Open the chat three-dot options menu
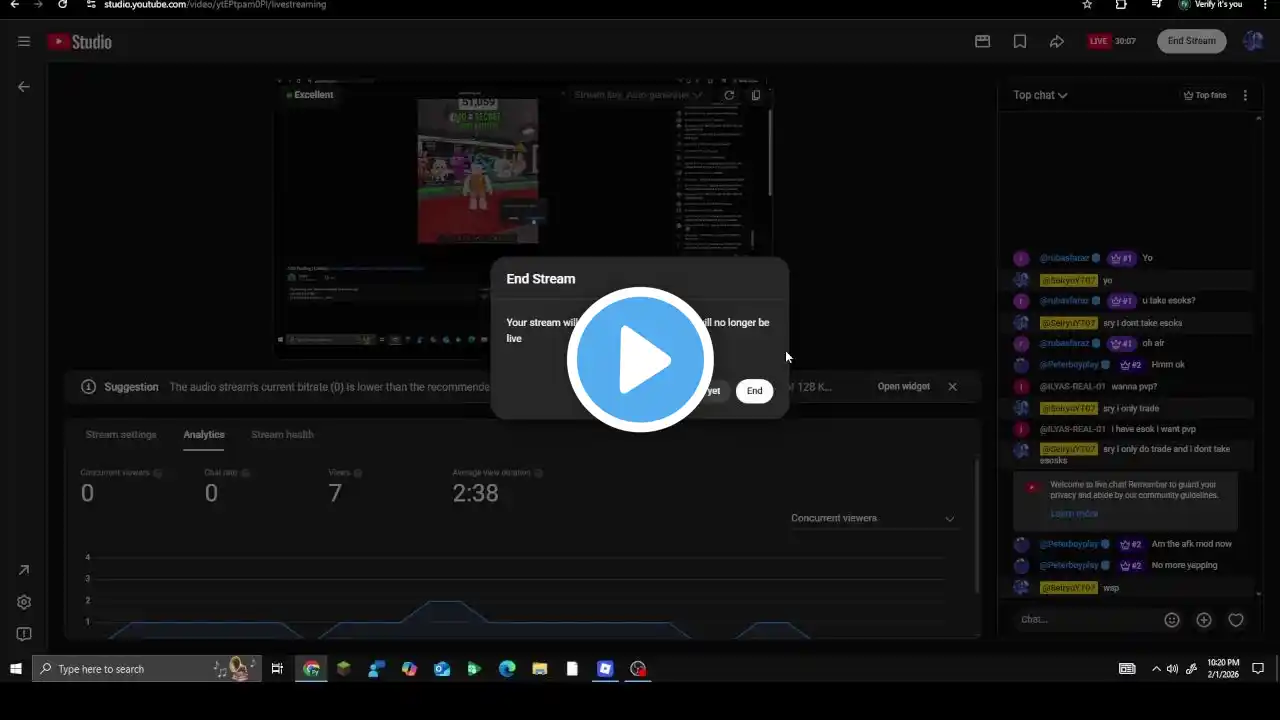This screenshot has width=1280, height=720. 1245,95
